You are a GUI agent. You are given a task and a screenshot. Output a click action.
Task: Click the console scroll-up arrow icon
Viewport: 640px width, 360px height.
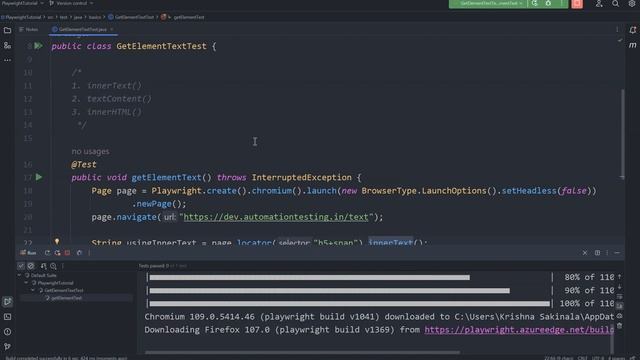tap(620, 277)
